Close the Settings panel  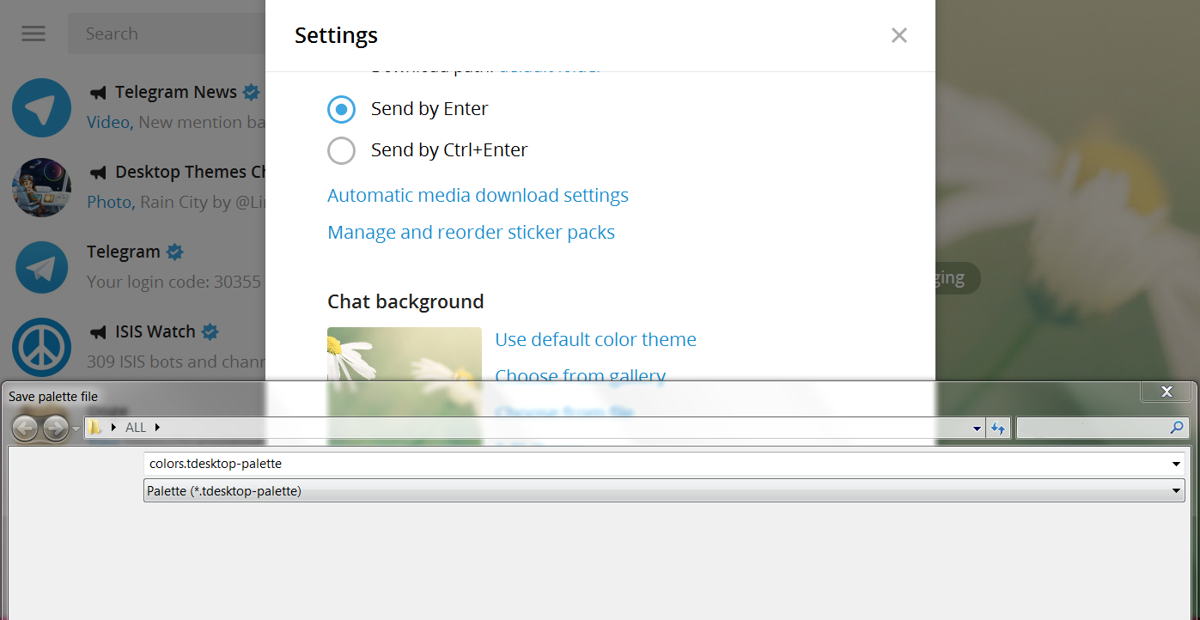click(x=899, y=36)
